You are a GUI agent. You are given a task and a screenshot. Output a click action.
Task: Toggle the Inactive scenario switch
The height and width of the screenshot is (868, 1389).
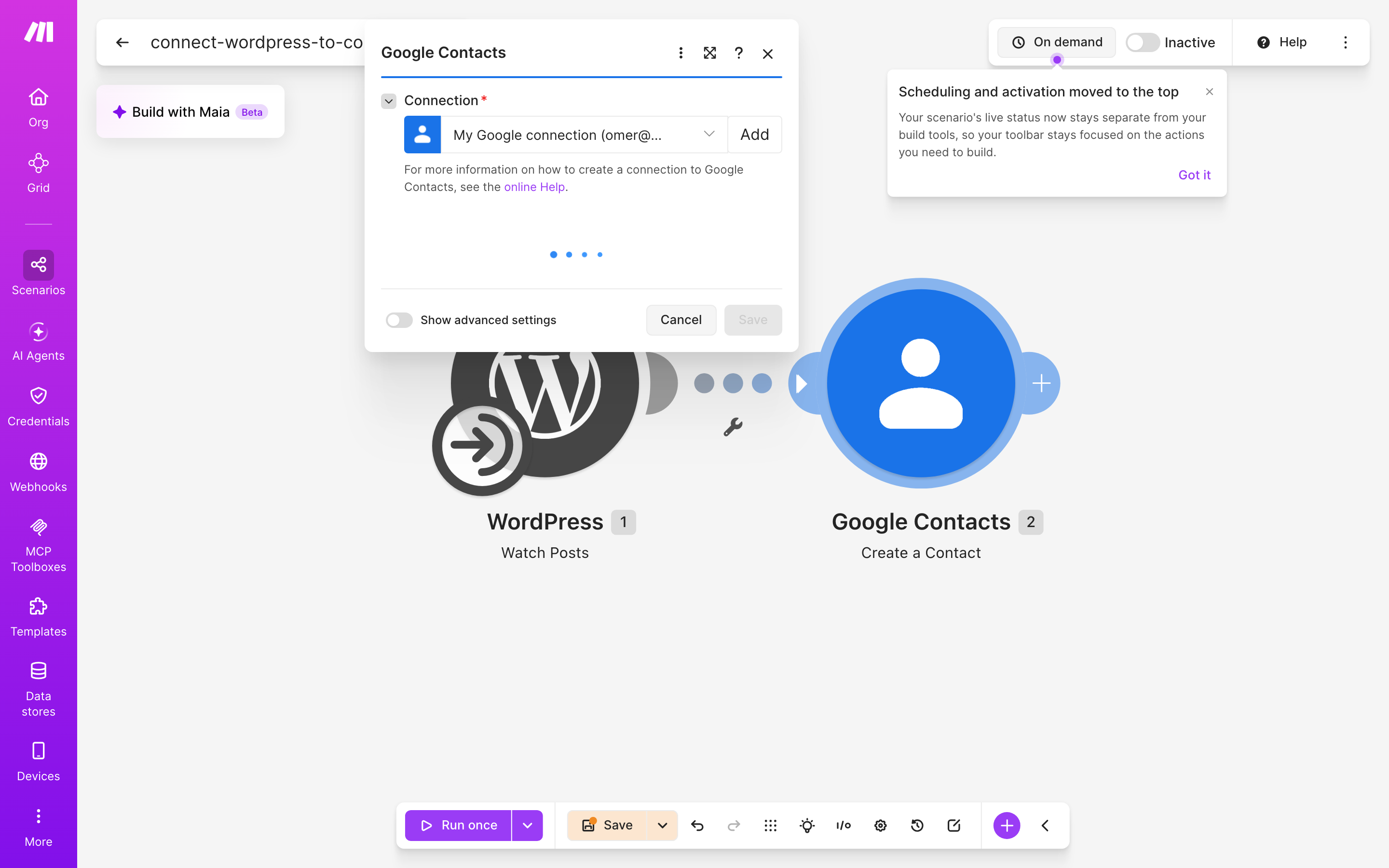pos(1142,42)
